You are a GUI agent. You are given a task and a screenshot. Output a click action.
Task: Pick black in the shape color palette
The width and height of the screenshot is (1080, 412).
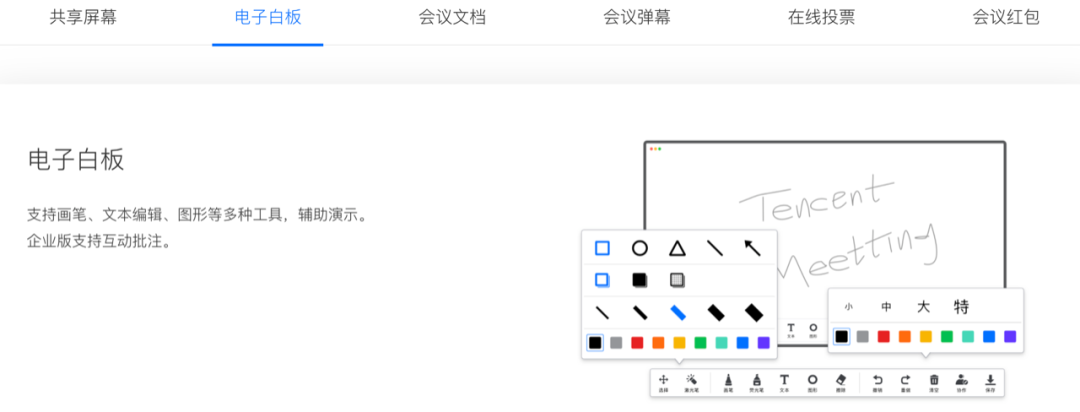(596, 342)
